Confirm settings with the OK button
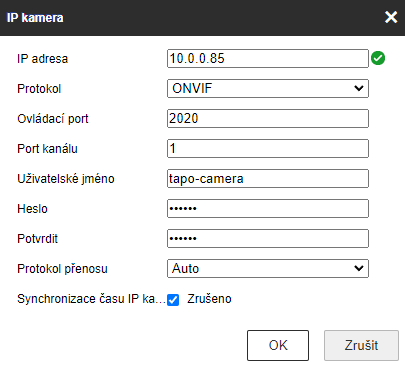Screen dimensions: 405x368 [x=278, y=345]
